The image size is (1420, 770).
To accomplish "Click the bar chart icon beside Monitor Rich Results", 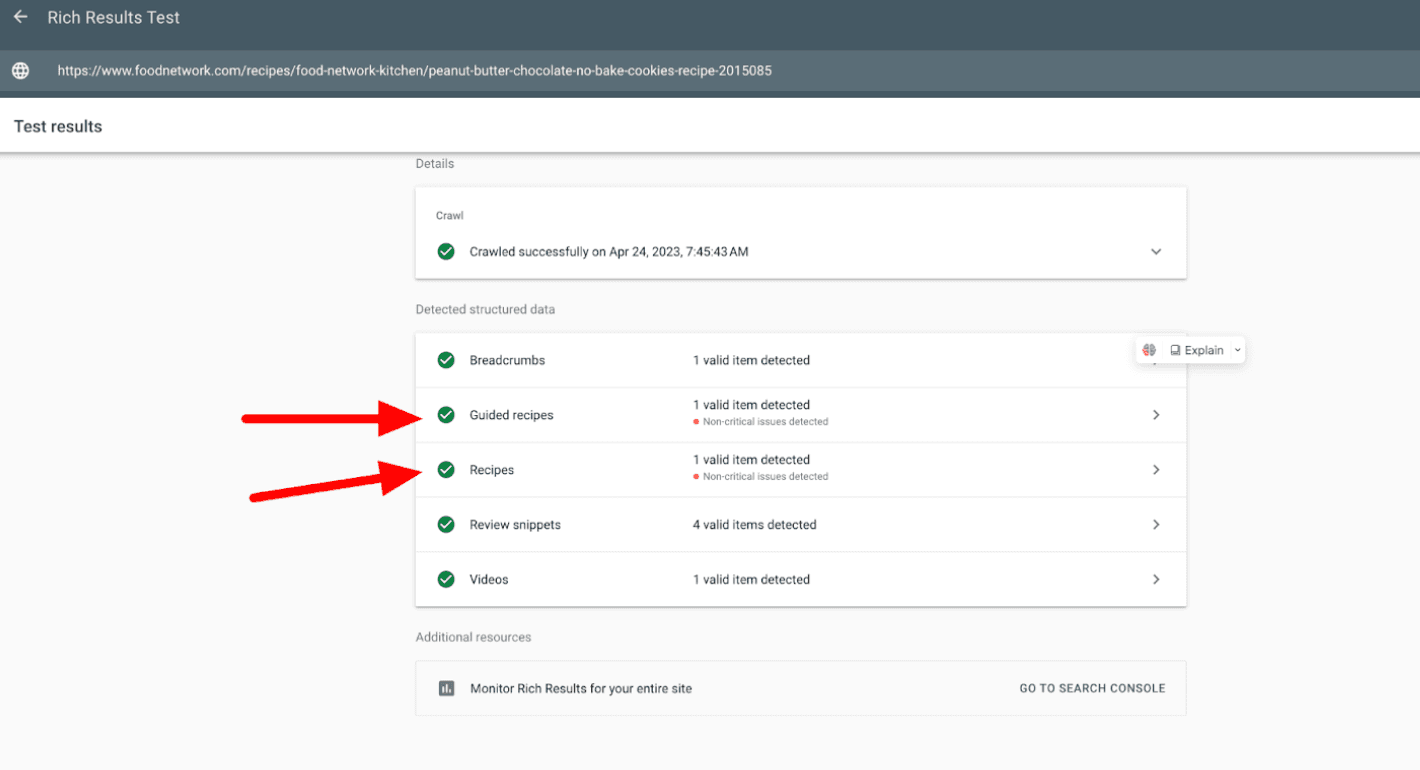I will [x=446, y=689].
